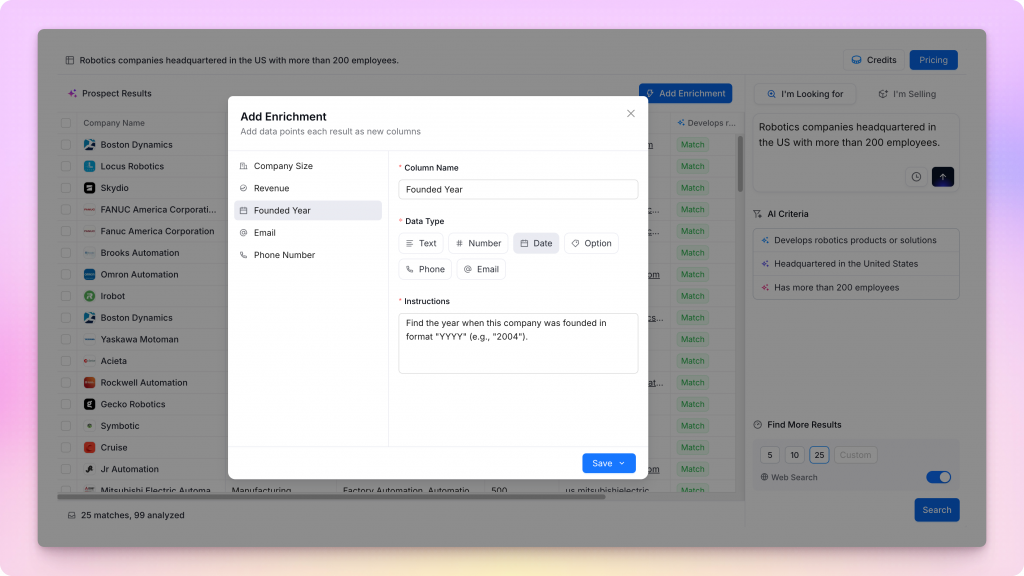Switch to the I'm Selling tab

tap(907, 94)
